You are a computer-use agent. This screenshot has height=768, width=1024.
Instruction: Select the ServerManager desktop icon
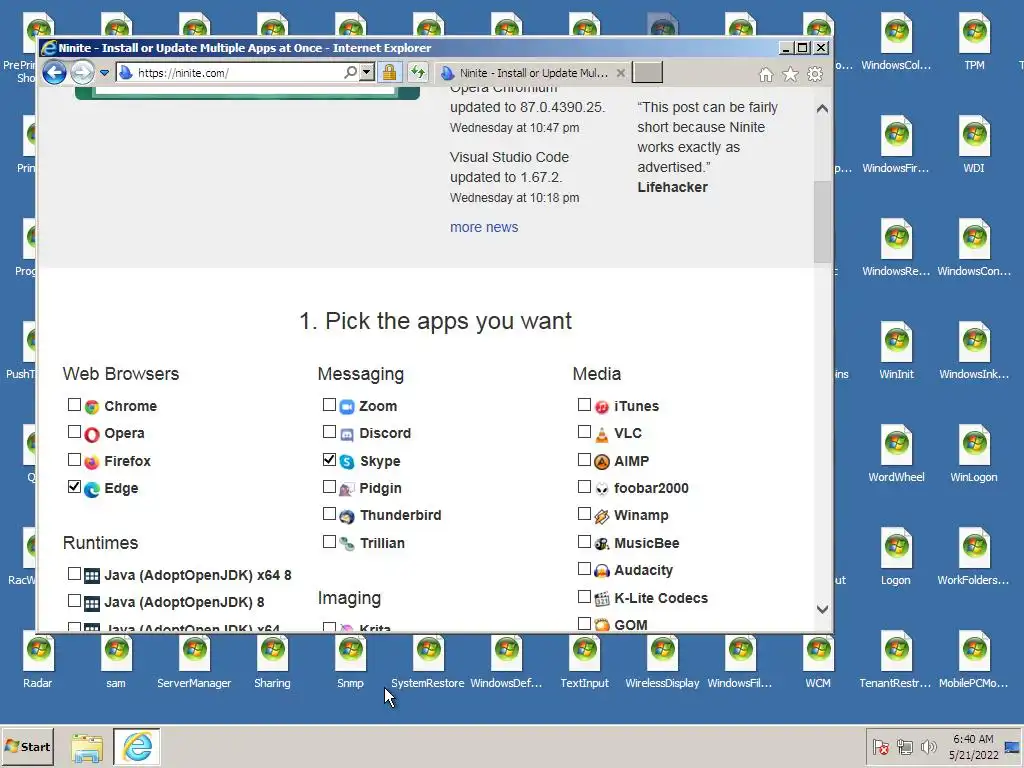[x=194, y=661]
